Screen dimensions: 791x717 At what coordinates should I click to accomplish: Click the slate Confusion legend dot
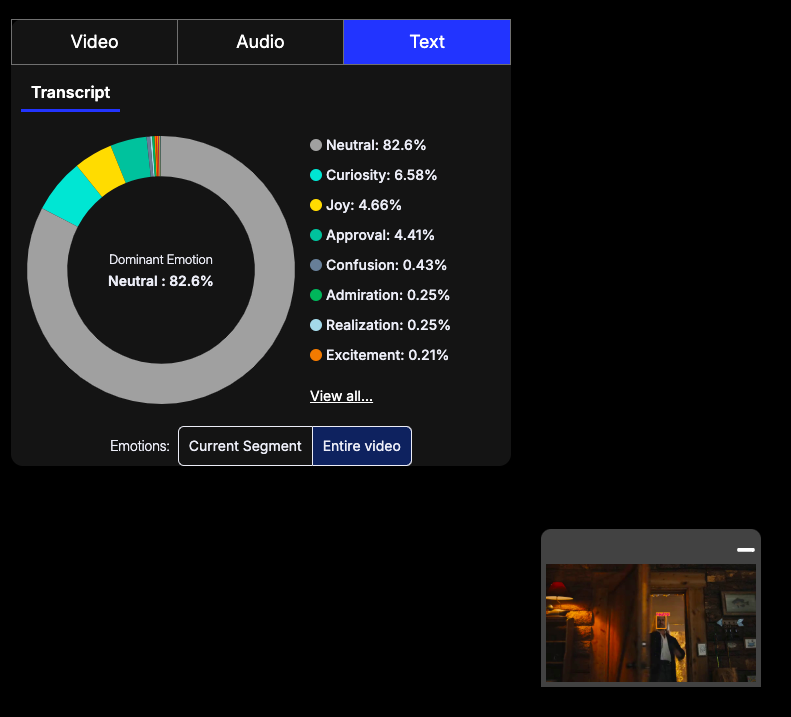pyautogui.click(x=316, y=265)
